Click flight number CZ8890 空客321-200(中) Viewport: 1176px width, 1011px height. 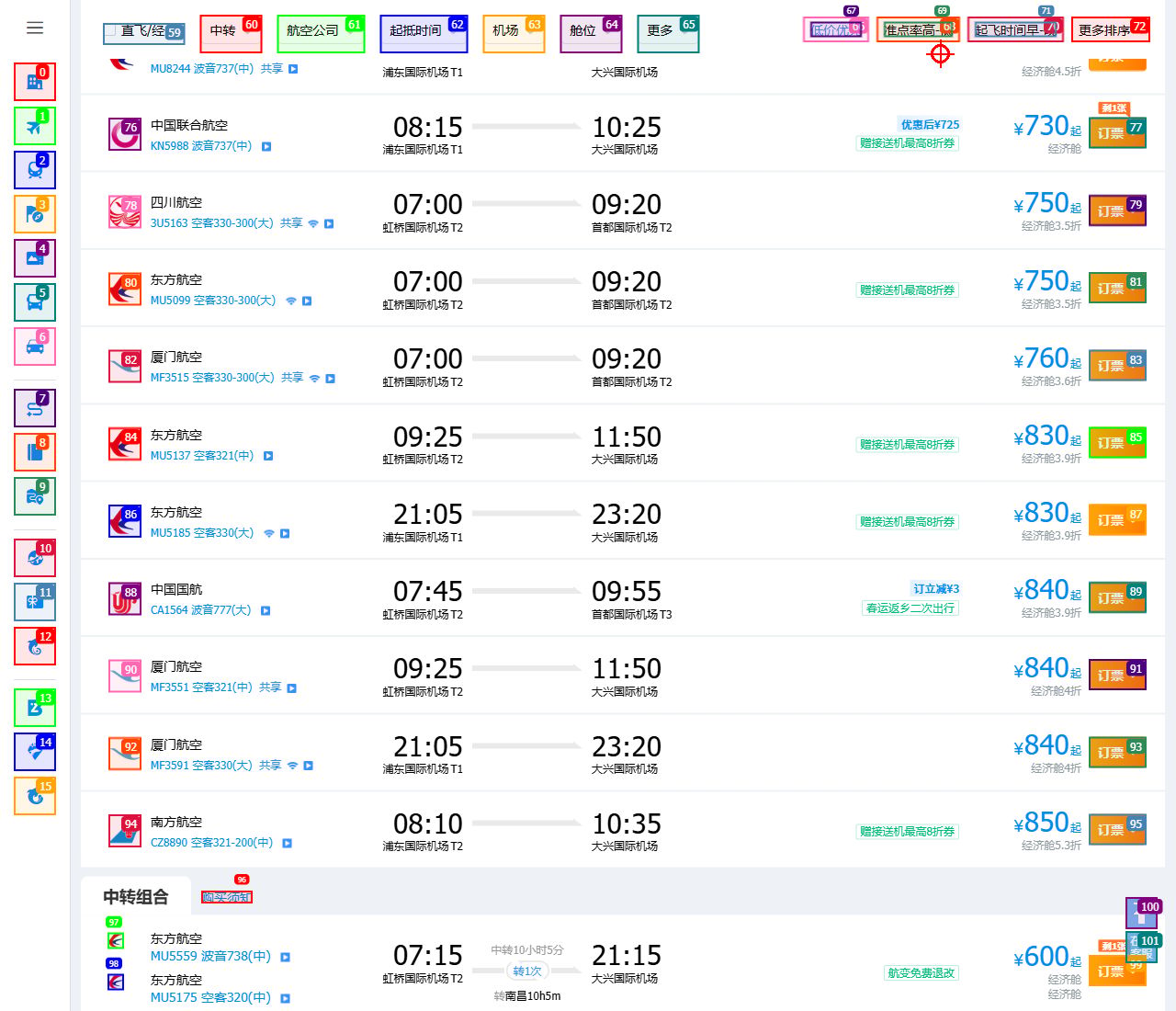[x=211, y=843]
